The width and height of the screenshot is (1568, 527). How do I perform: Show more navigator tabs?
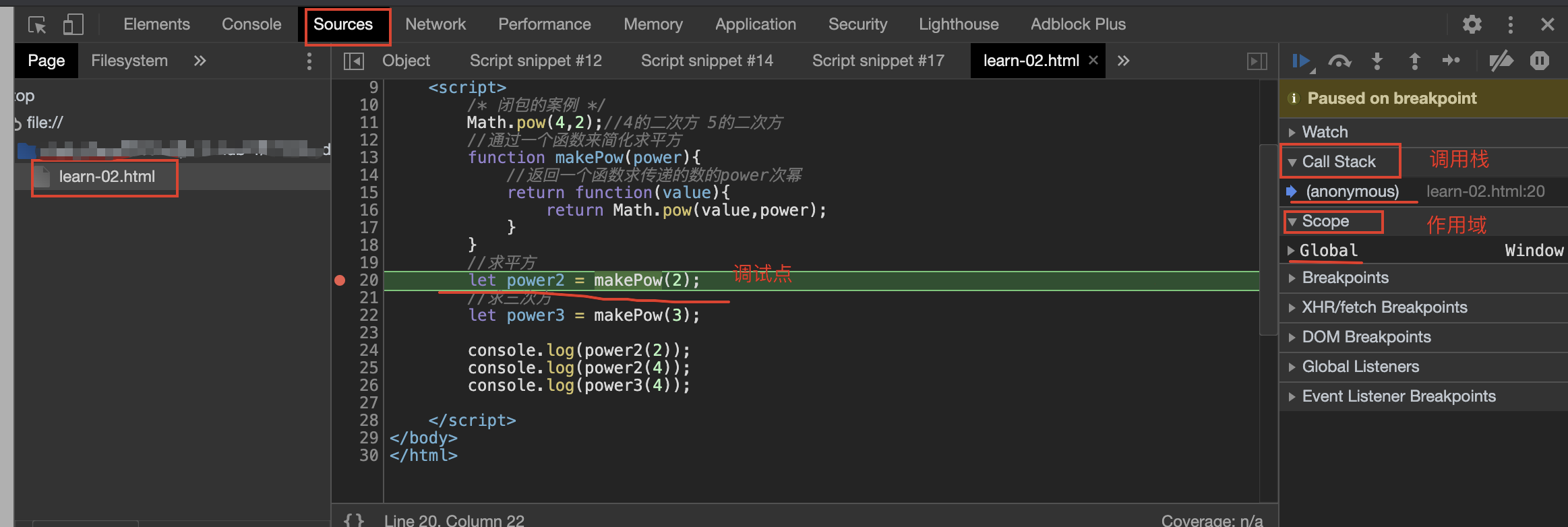coord(200,61)
